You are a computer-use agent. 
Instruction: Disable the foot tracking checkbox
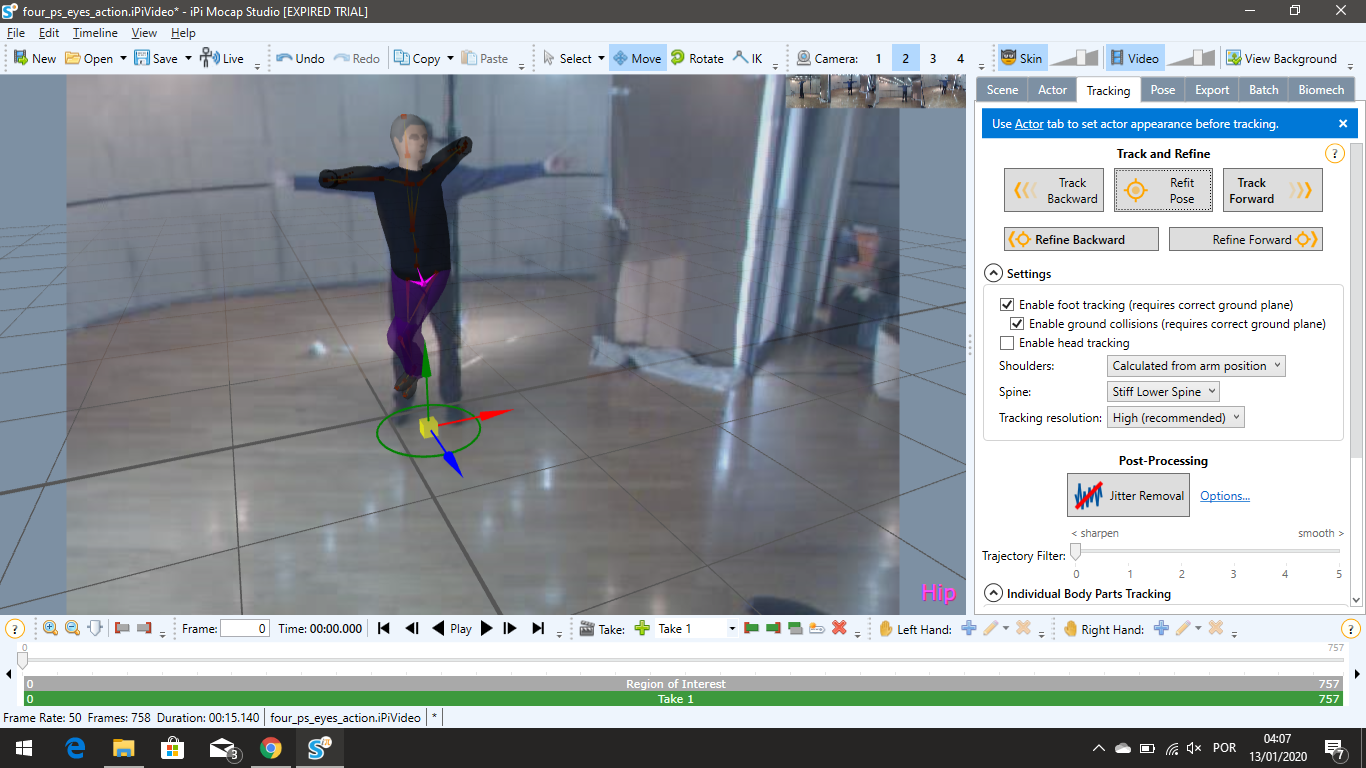coord(1007,304)
